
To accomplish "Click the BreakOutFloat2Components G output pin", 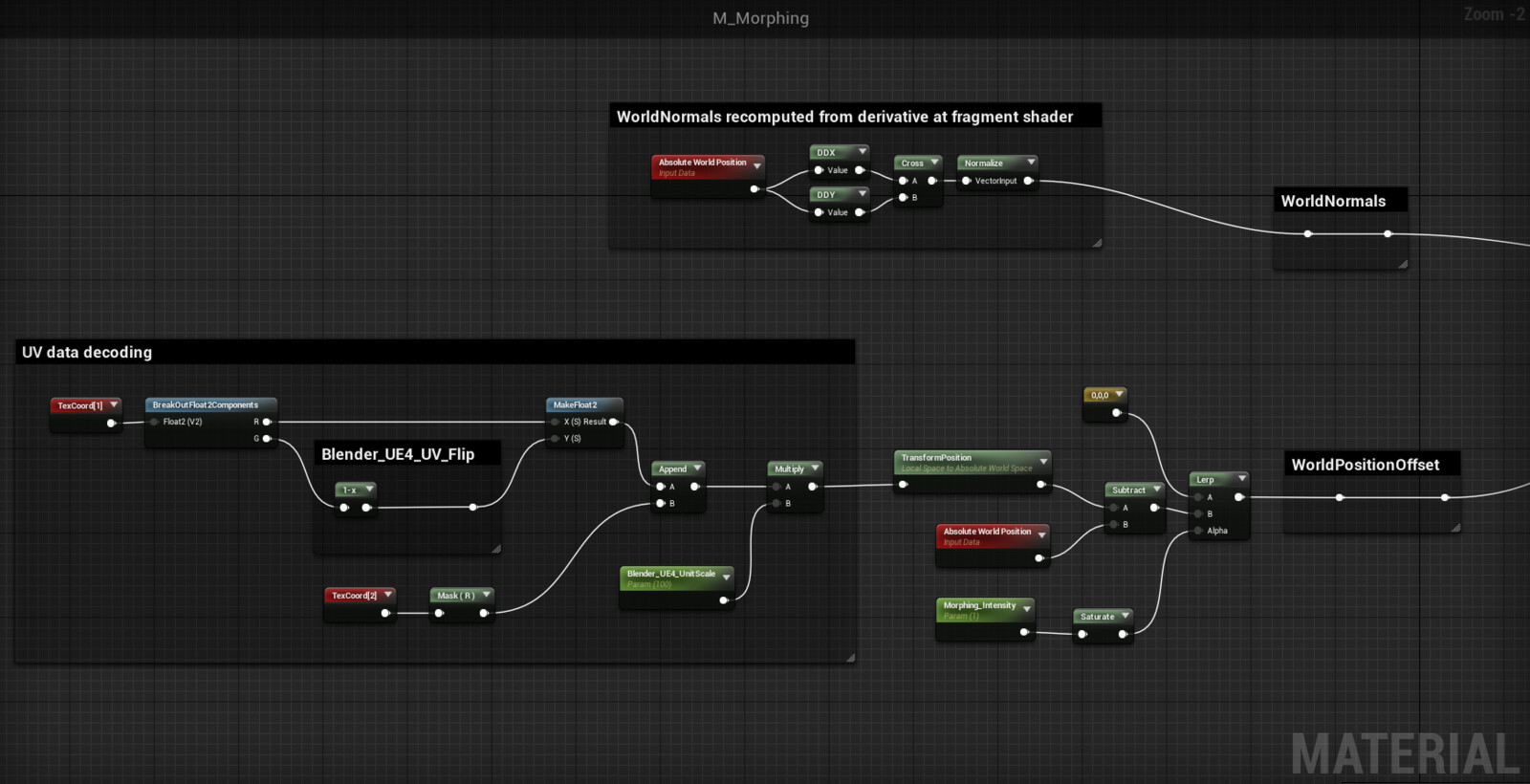I will pos(267,439).
